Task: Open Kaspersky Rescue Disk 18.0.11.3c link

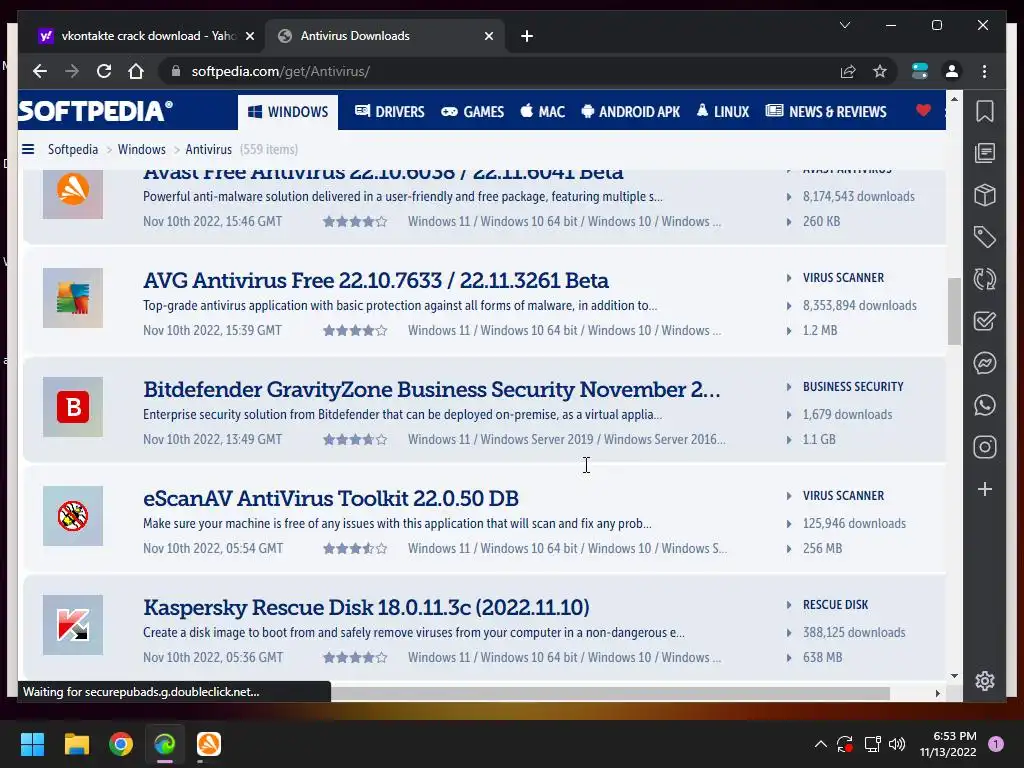Action: [x=366, y=607]
